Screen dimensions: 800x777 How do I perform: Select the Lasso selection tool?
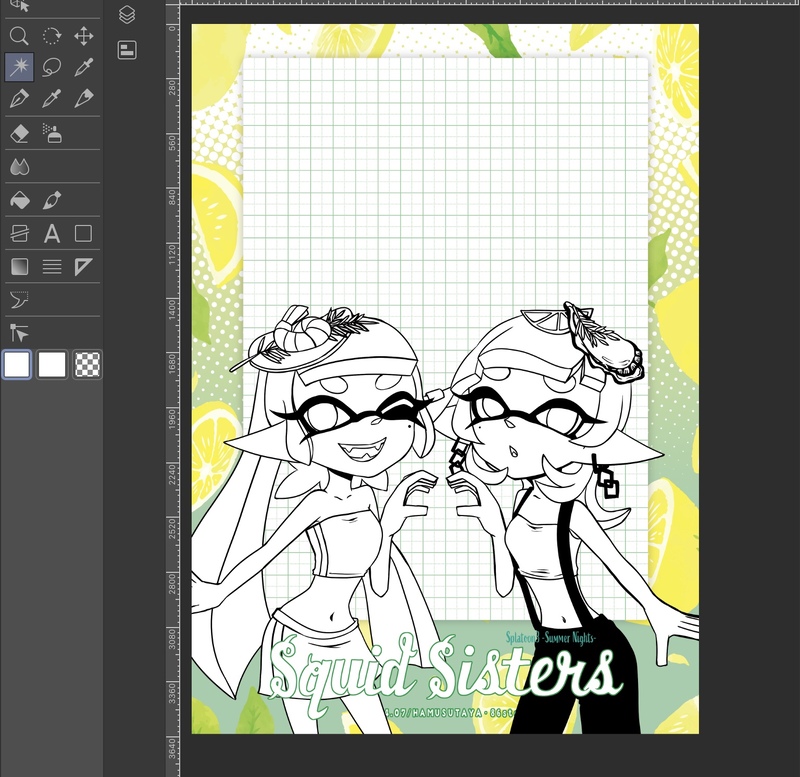52,67
